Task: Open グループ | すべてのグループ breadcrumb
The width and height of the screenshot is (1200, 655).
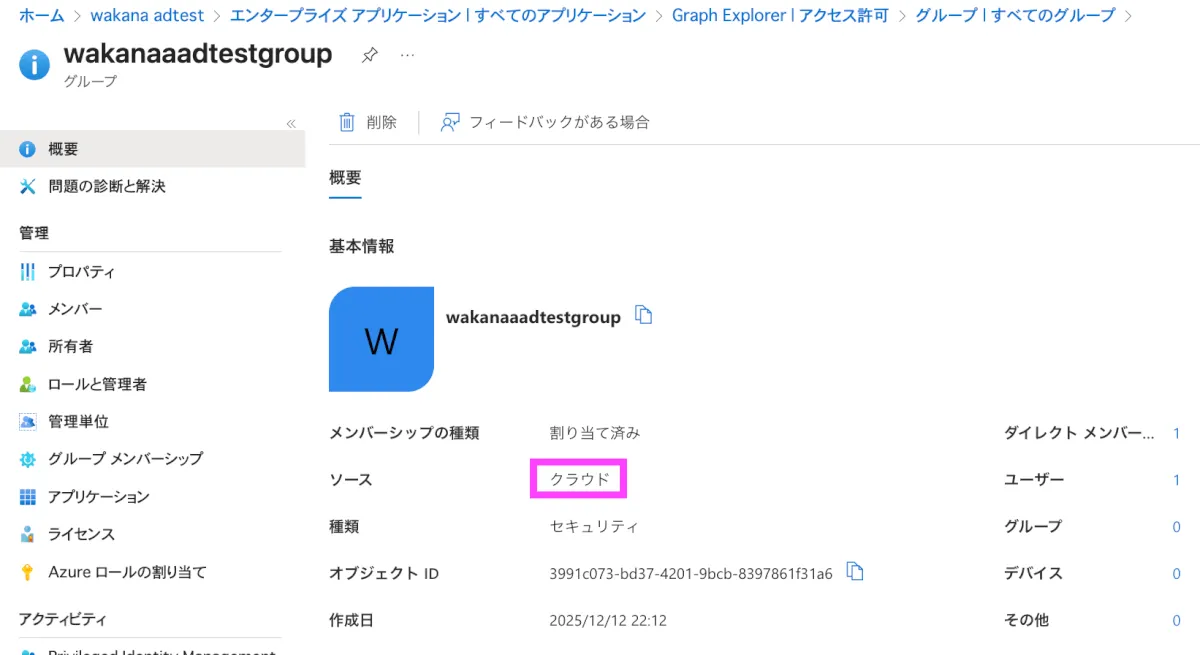Action: (x=1015, y=16)
